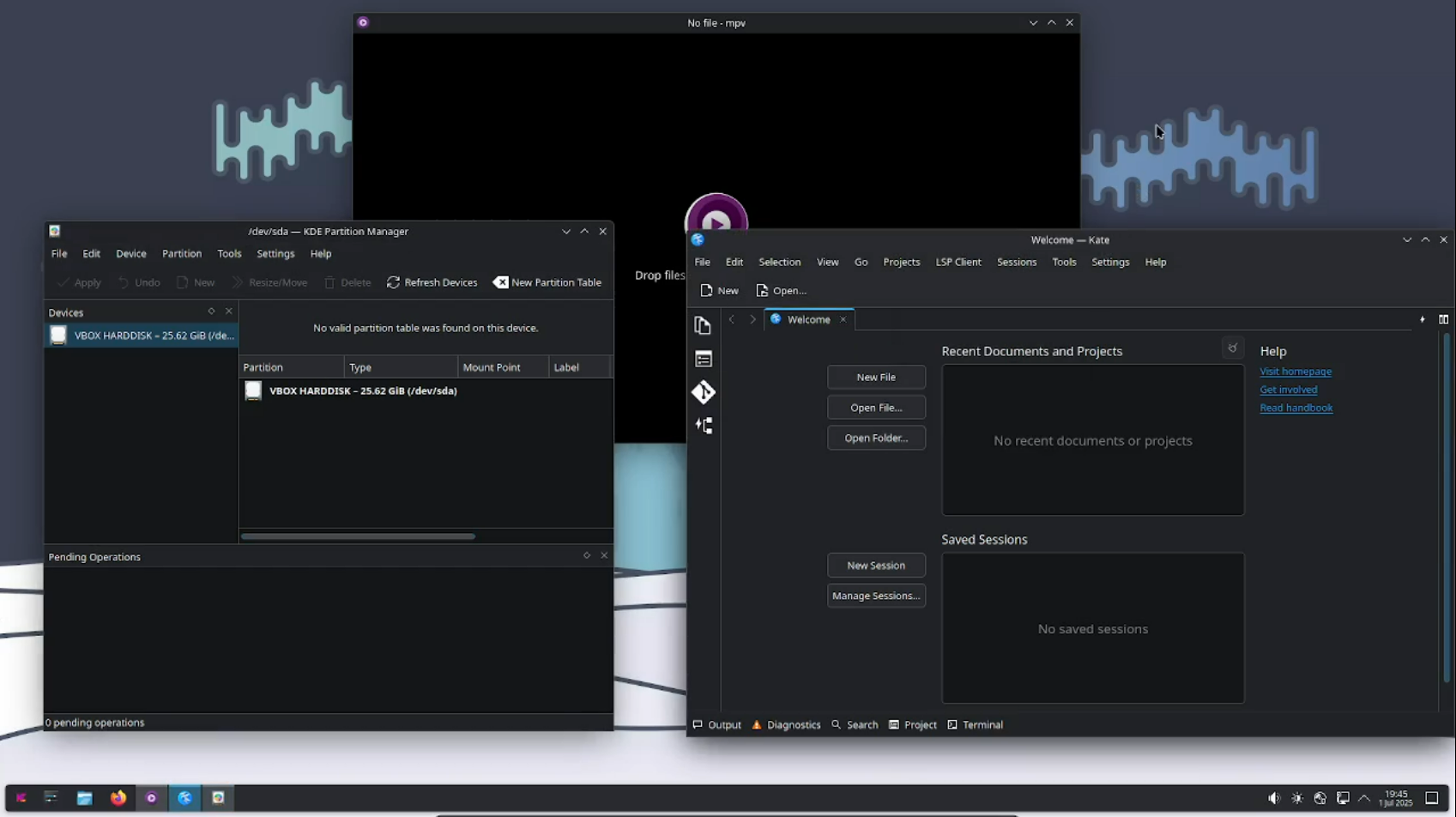Screen dimensions: 1456x817
Task: Open Kate's LSP Client menu
Action: pyautogui.click(x=958, y=263)
